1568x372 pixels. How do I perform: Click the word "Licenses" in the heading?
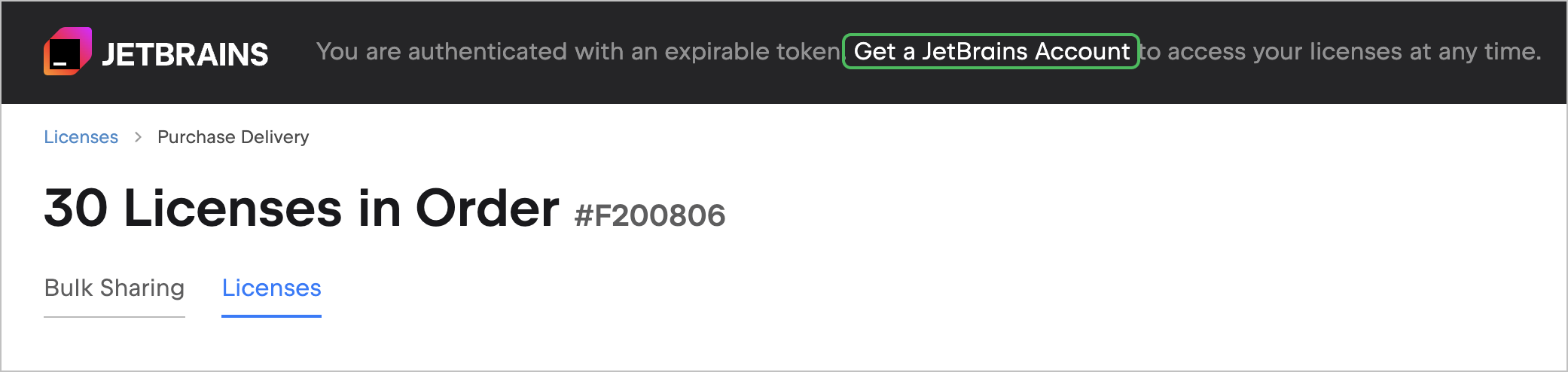pyautogui.click(x=232, y=208)
